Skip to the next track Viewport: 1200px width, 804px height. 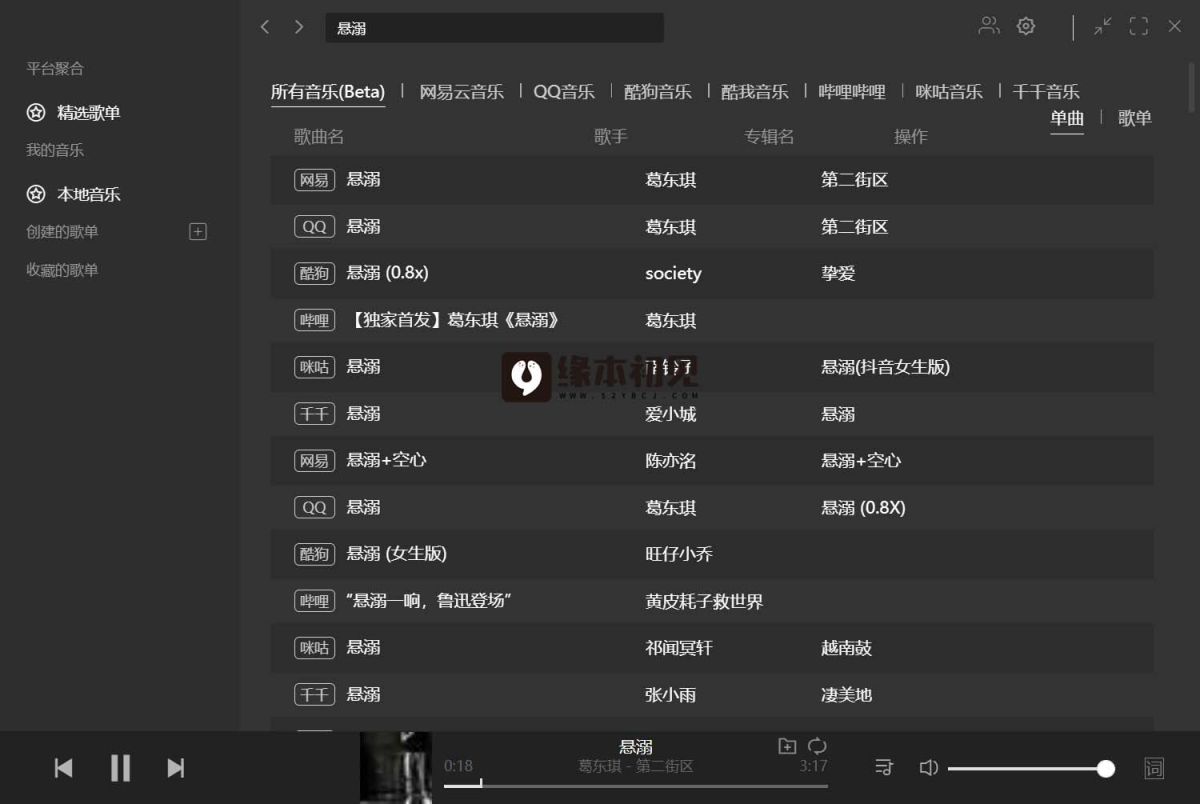(176, 768)
